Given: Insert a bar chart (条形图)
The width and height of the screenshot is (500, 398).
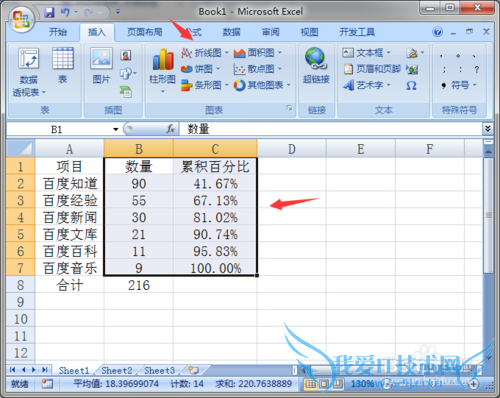Looking at the screenshot, I should tap(205, 85).
